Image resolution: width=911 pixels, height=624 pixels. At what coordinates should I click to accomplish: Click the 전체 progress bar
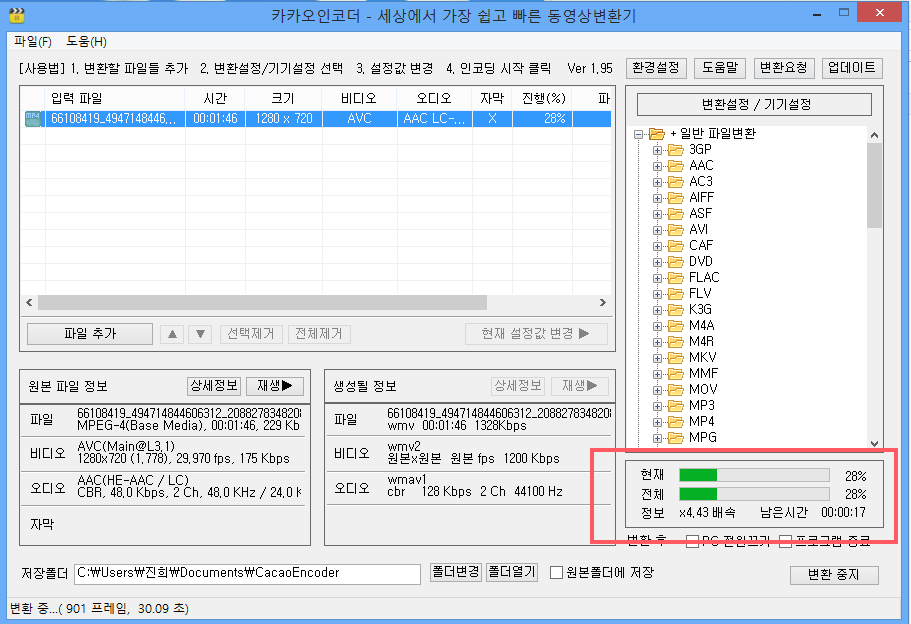click(754, 494)
